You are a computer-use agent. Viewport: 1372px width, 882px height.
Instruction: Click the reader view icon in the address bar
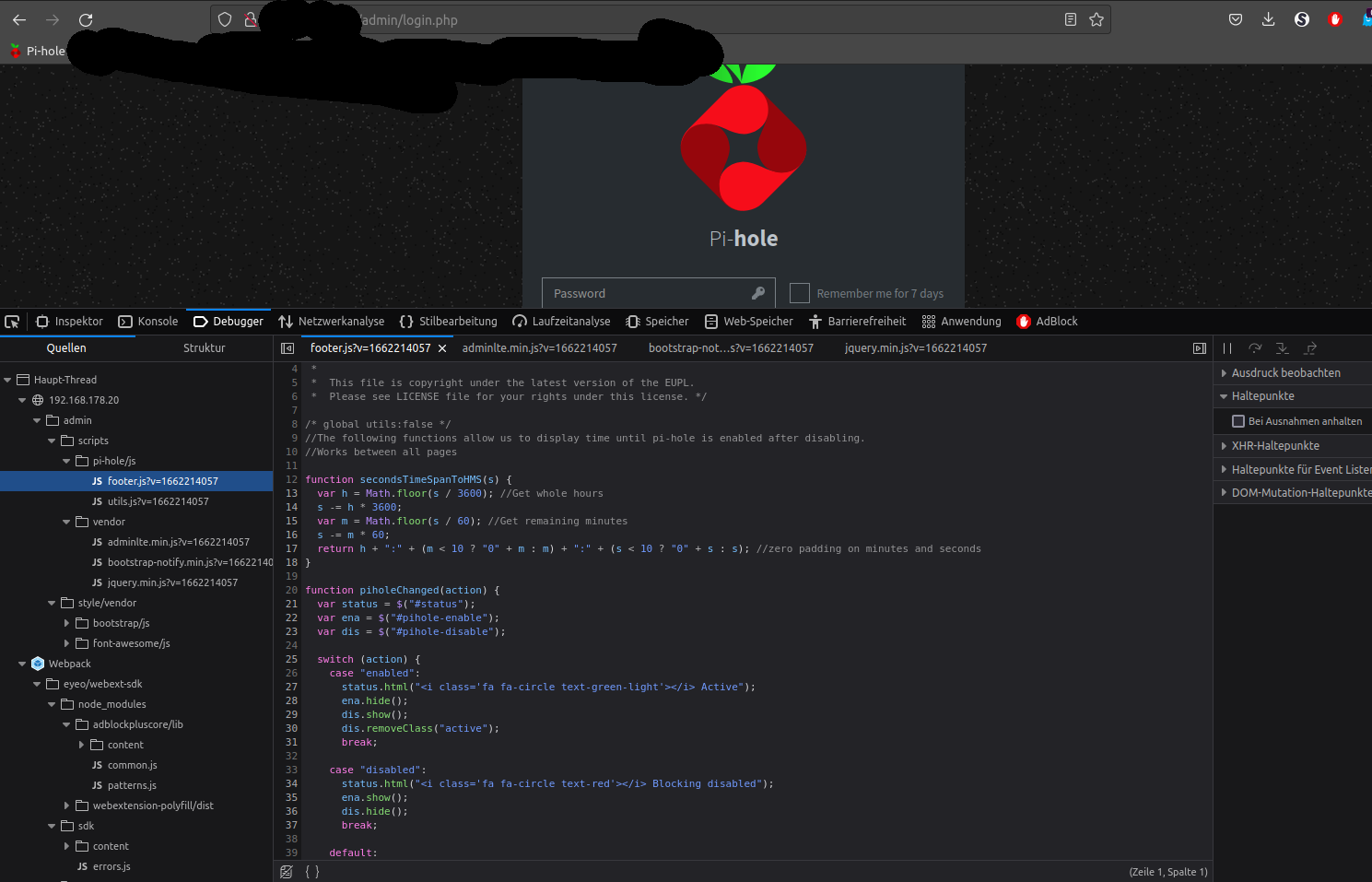pos(1070,18)
